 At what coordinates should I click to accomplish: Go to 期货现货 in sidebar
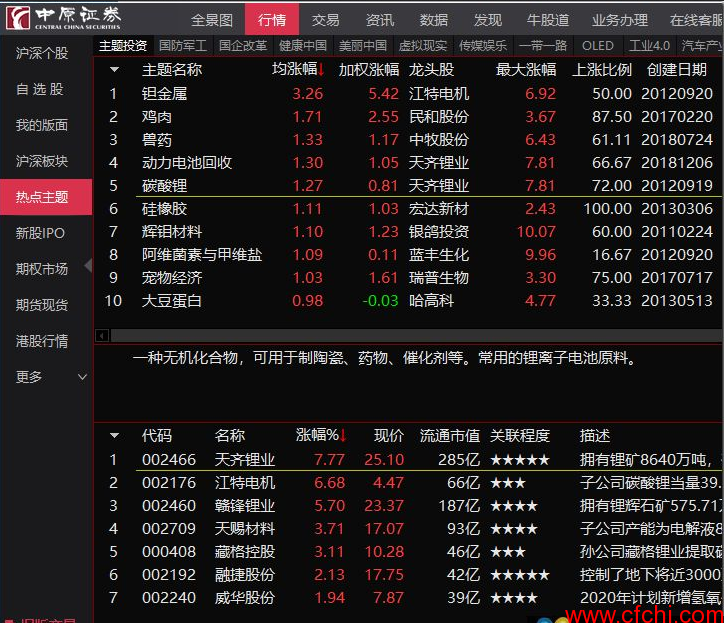42,305
